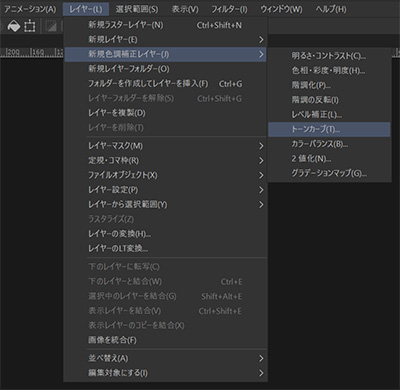Click the disabled 表示レイヤーのコピーを結合(X) item
This screenshot has height=390, width=400.
tap(165, 326)
